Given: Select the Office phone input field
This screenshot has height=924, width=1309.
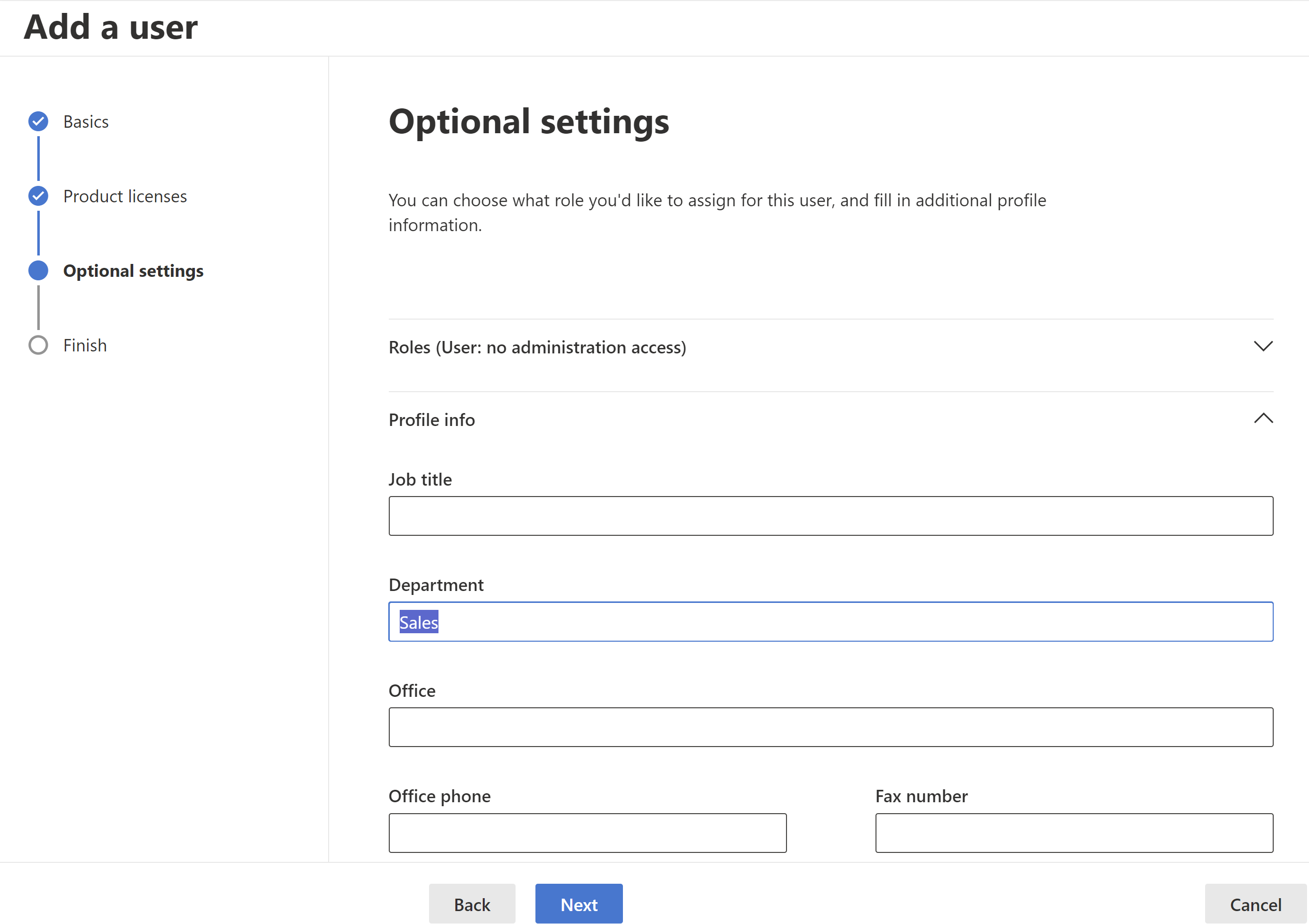Looking at the screenshot, I should [x=587, y=833].
